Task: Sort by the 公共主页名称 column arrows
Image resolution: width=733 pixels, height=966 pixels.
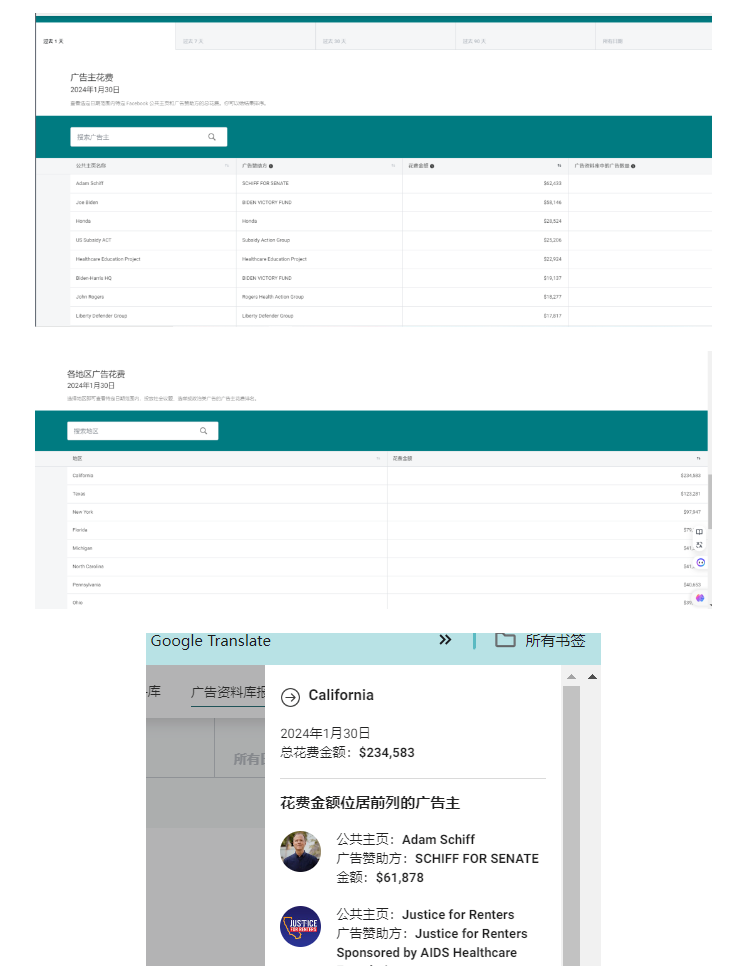Action: tap(227, 166)
